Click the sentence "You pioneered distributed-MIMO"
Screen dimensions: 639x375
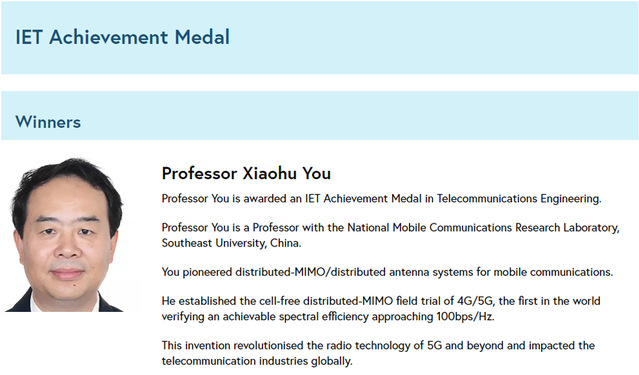click(x=387, y=272)
